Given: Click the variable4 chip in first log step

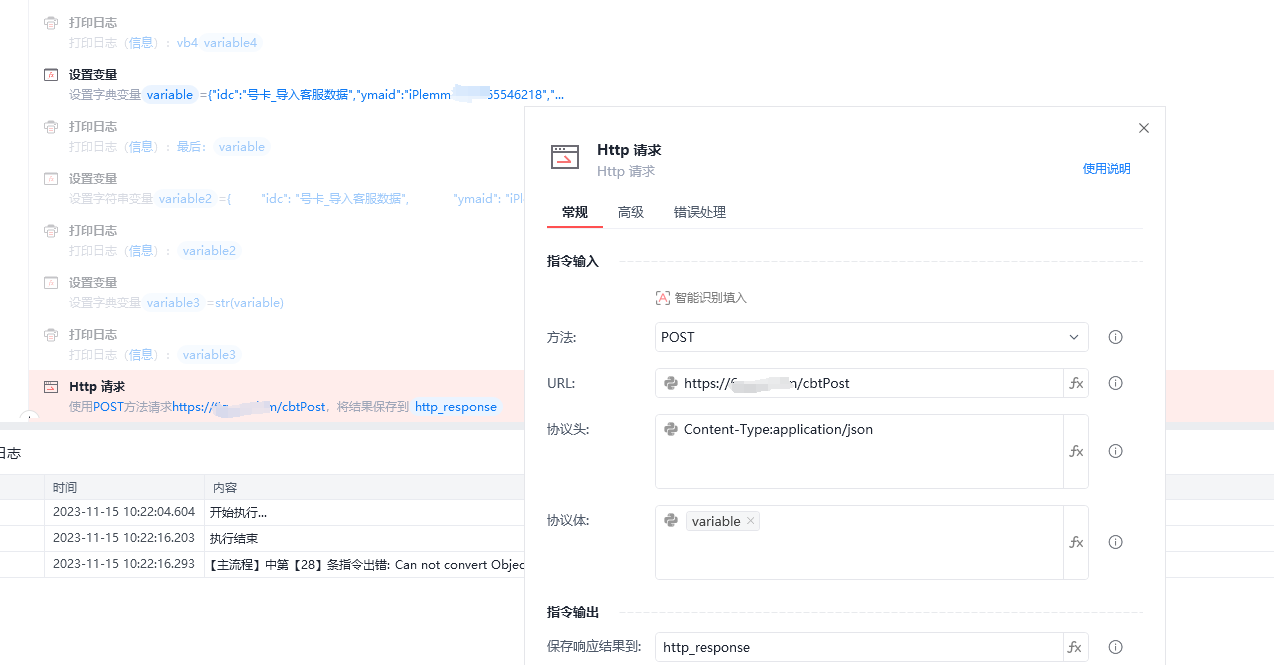Looking at the screenshot, I should 231,43.
